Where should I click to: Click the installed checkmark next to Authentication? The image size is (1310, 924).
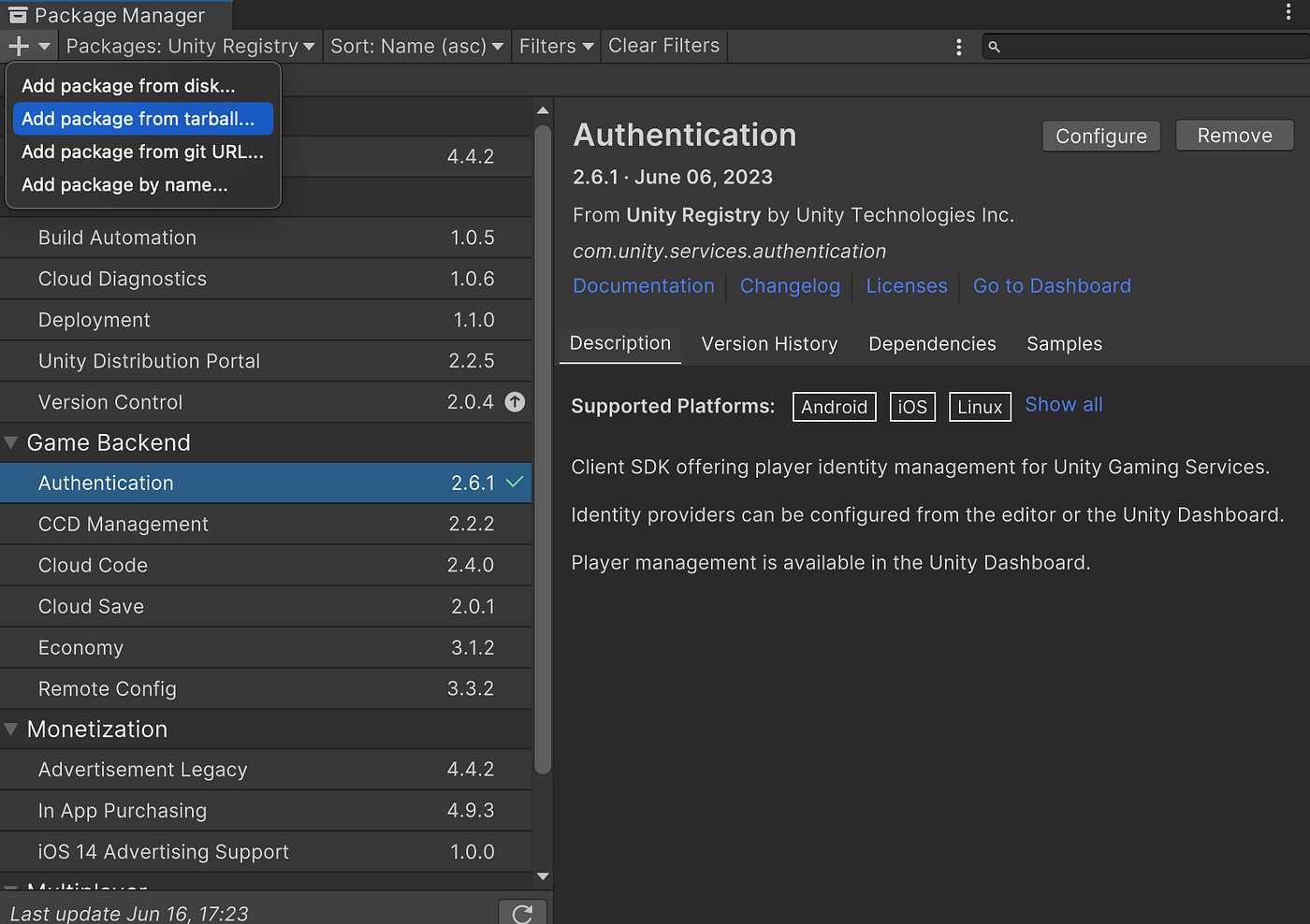[515, 483]
